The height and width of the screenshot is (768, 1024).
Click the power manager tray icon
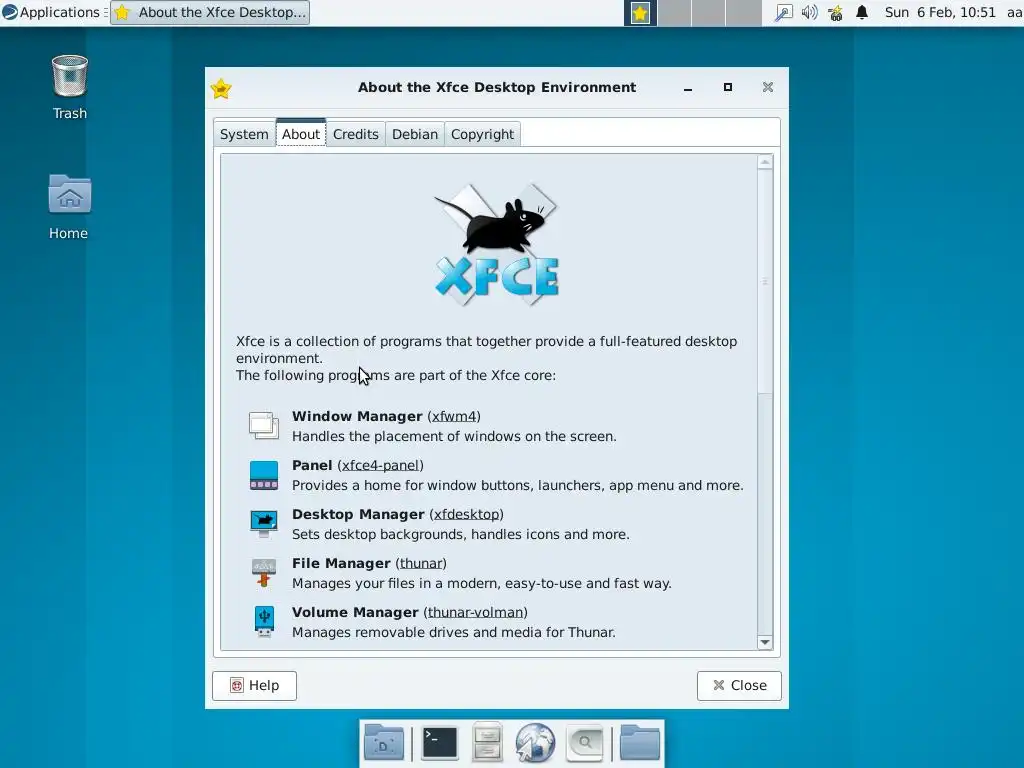[835, 12]
